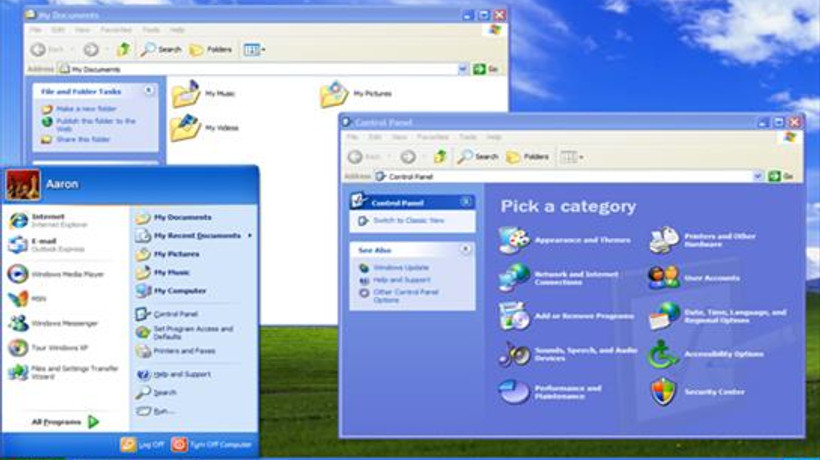This screenshot has height=460, width=820.
Task: Start Tour Windows XP
Action: (48, 348)
